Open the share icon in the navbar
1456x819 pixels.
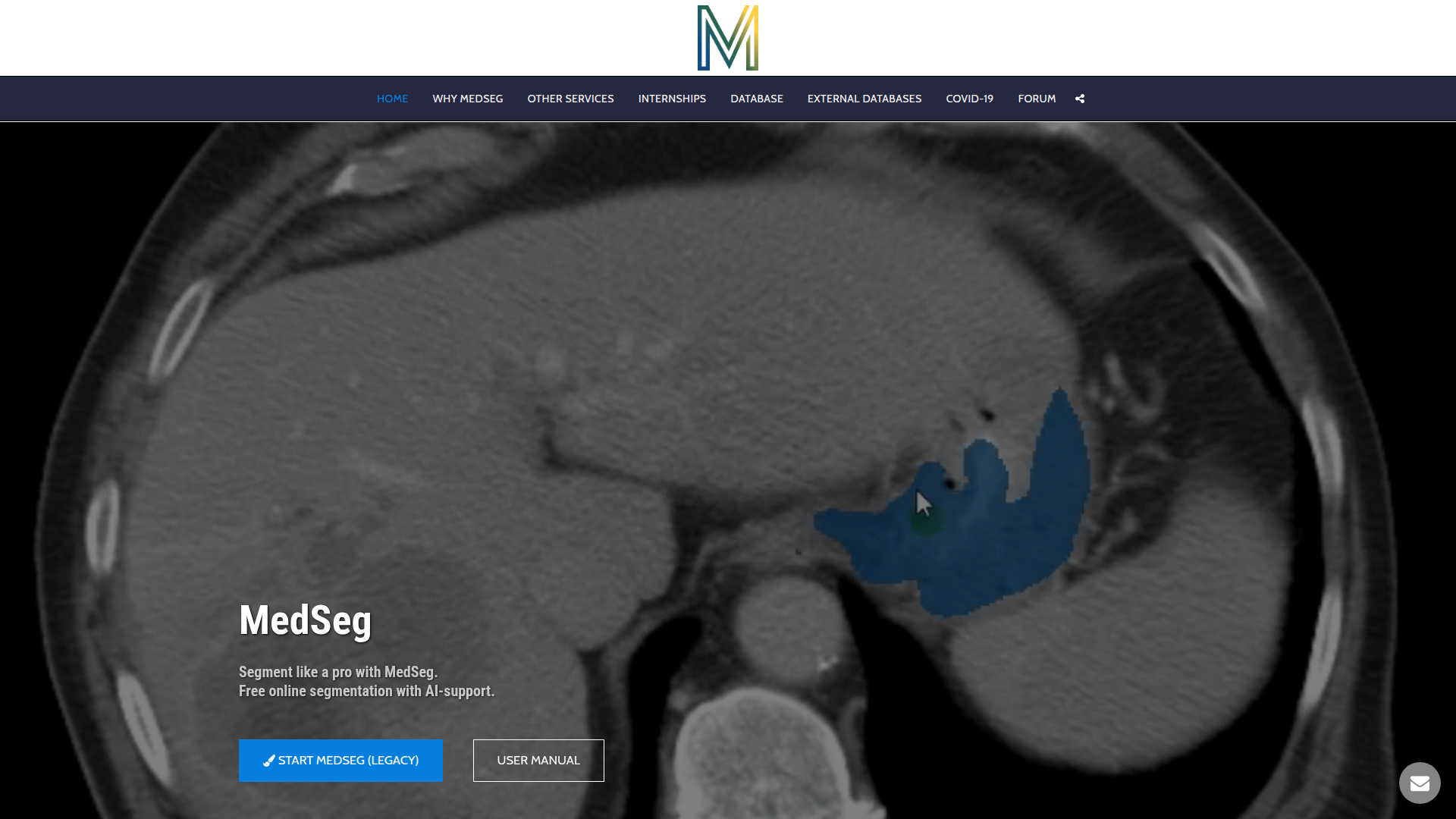point(1080,99)
